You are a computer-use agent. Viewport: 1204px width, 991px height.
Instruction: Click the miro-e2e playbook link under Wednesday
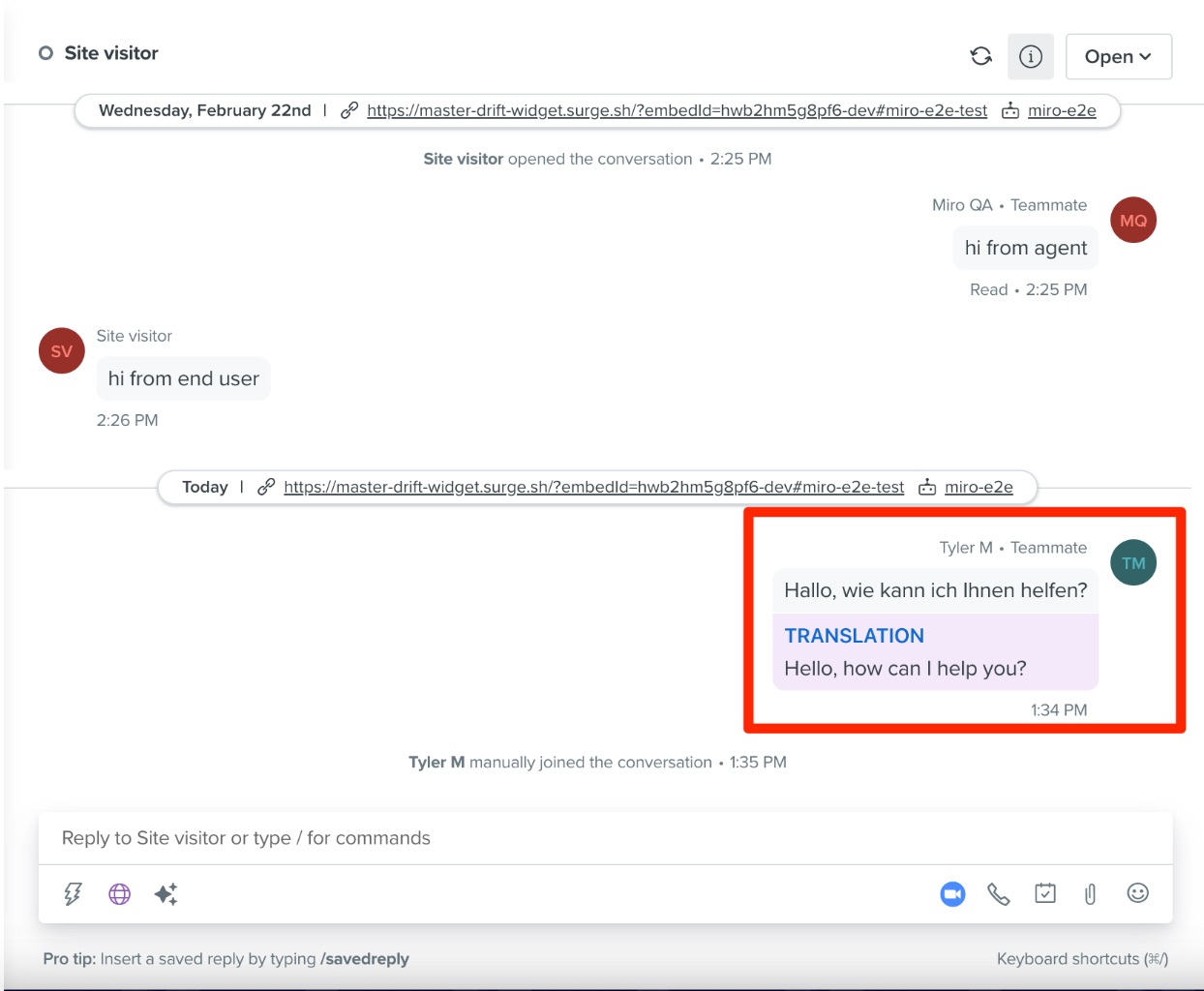[x=1062, y=110]
